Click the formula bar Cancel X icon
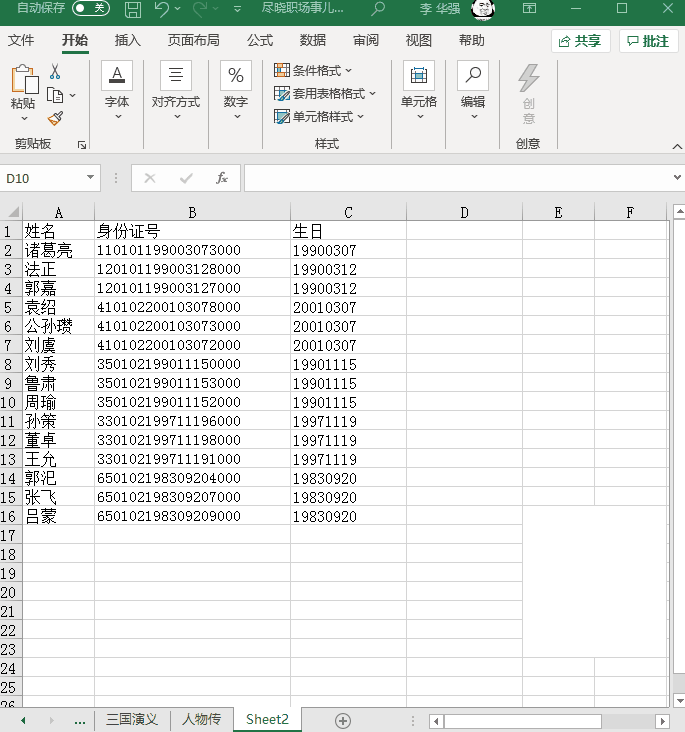 150,178
